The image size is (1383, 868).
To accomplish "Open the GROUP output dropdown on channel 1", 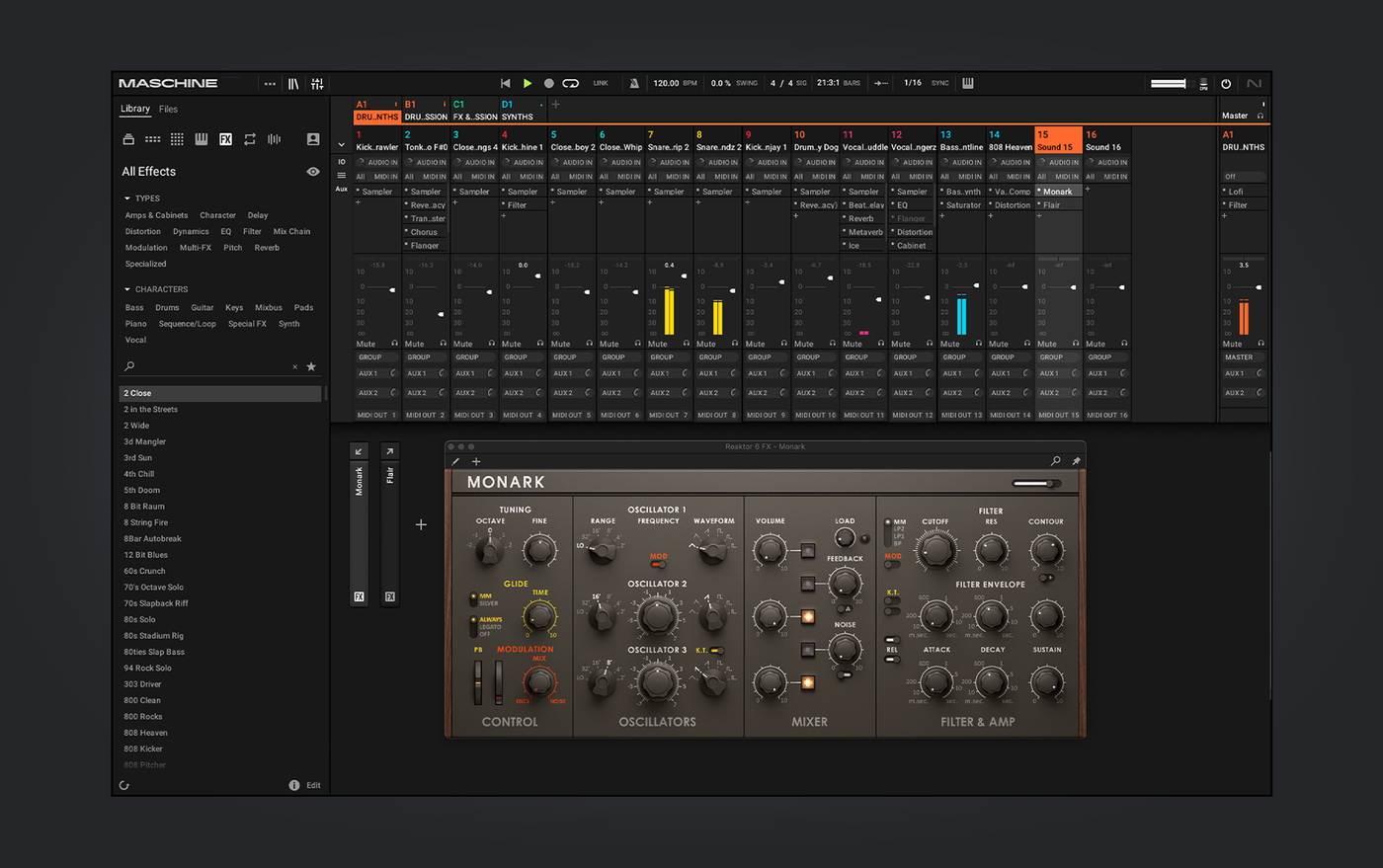I will point(377,357).
